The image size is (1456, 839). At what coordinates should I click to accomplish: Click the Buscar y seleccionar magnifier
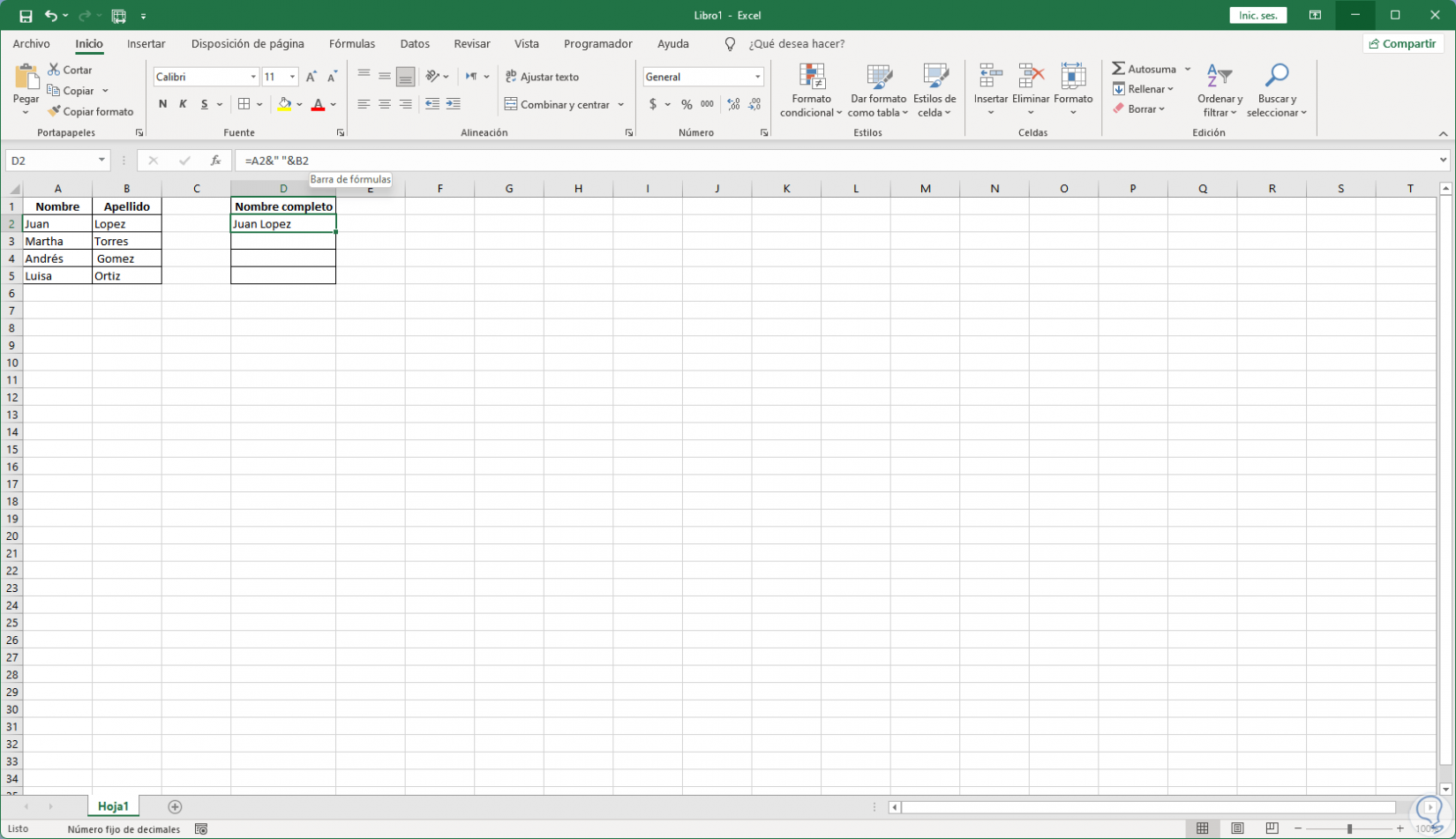pyautogui.click(x=1276, y=77)
